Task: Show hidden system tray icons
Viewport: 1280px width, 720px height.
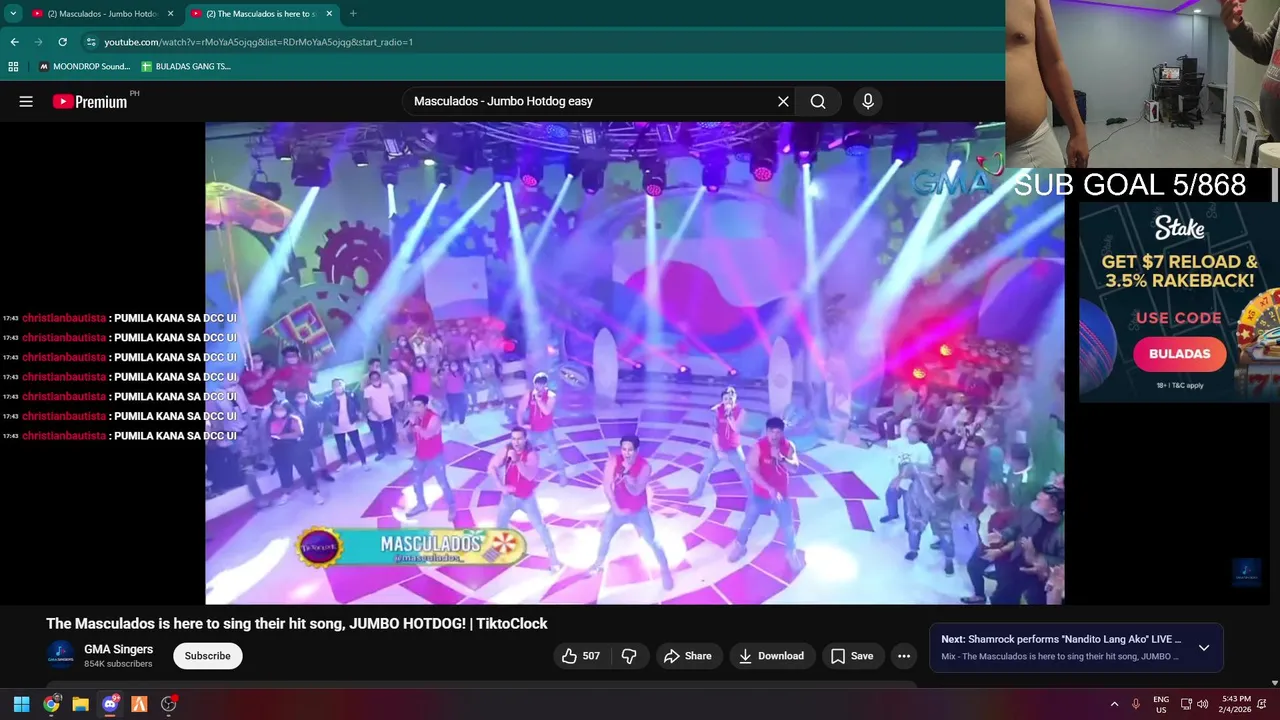Action: [1114, 704]
